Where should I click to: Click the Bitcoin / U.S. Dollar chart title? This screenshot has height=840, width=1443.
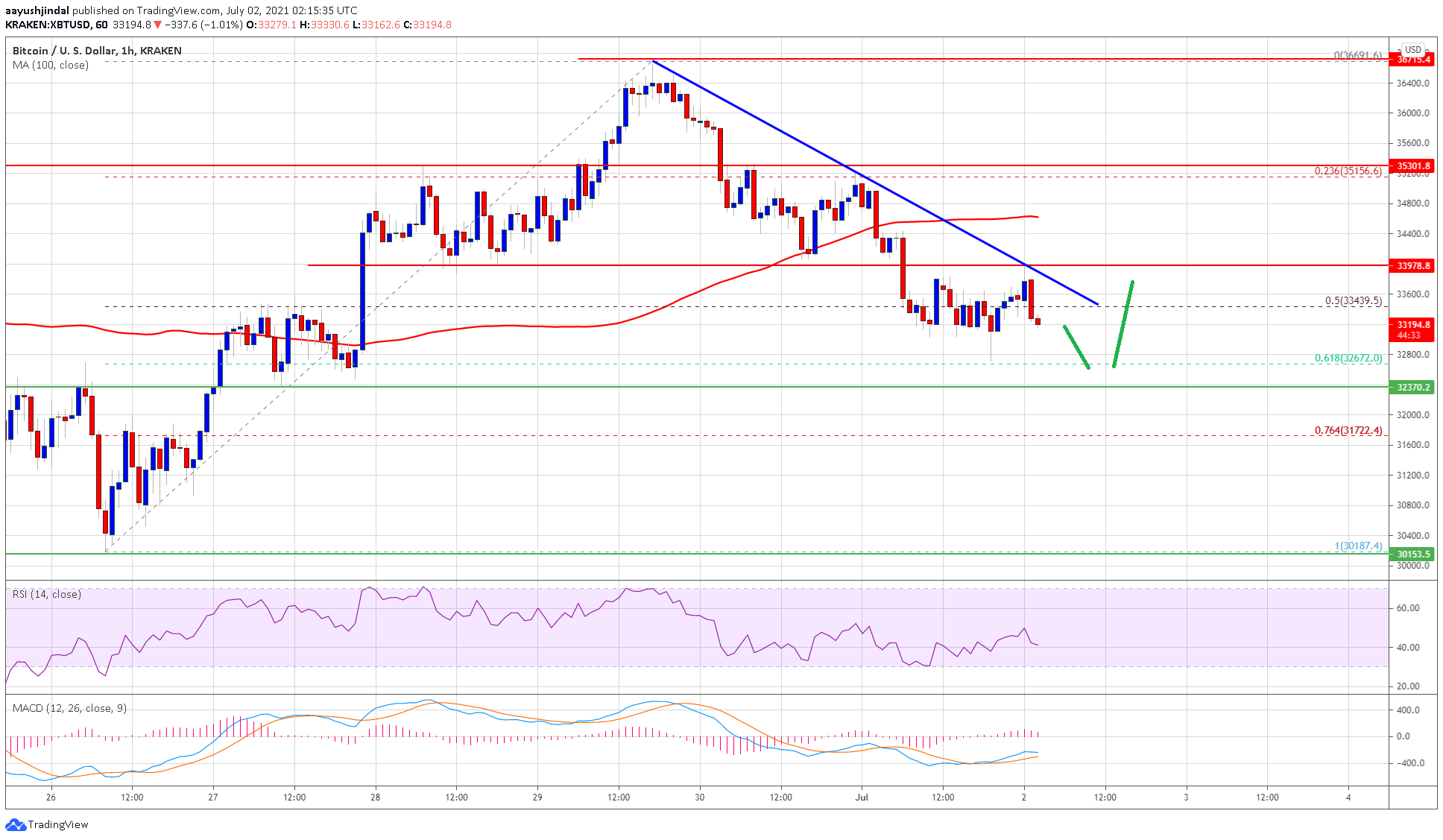point(97,51)
